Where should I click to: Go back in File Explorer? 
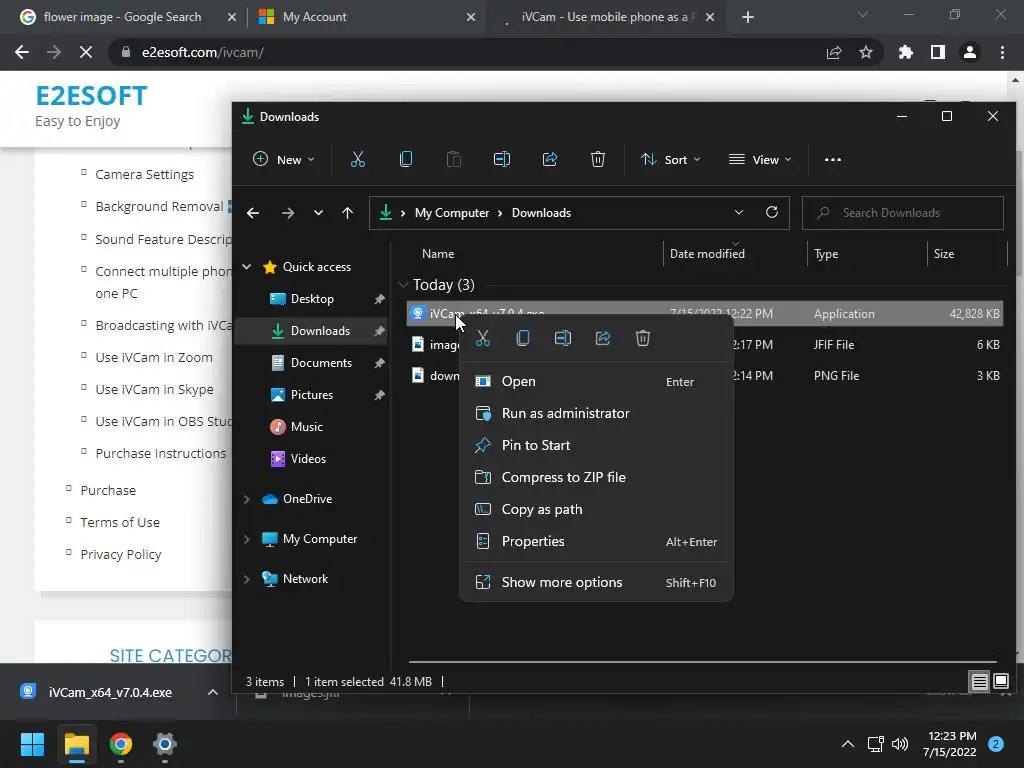[253, 213]
